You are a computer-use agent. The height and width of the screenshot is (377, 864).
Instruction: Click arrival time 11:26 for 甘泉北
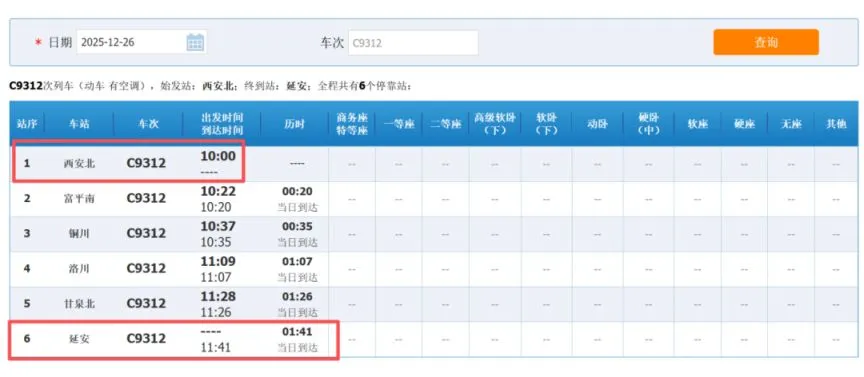(215, 313)
